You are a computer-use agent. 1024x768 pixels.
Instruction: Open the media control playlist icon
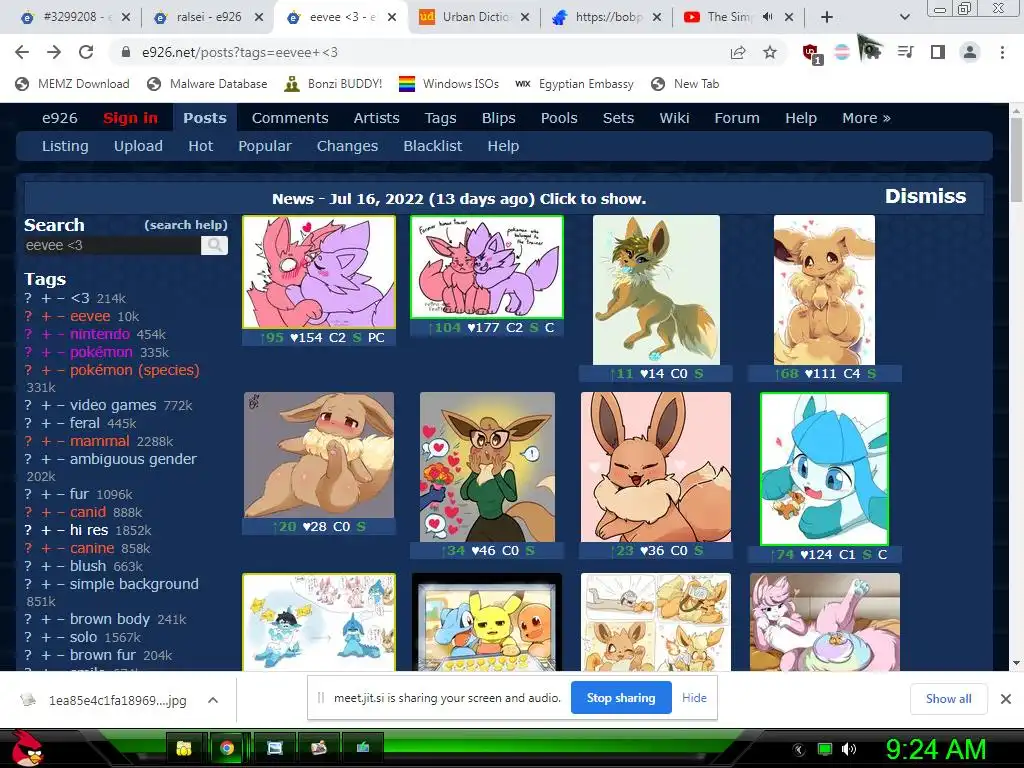pyautogui.click(x=906, y=52)
